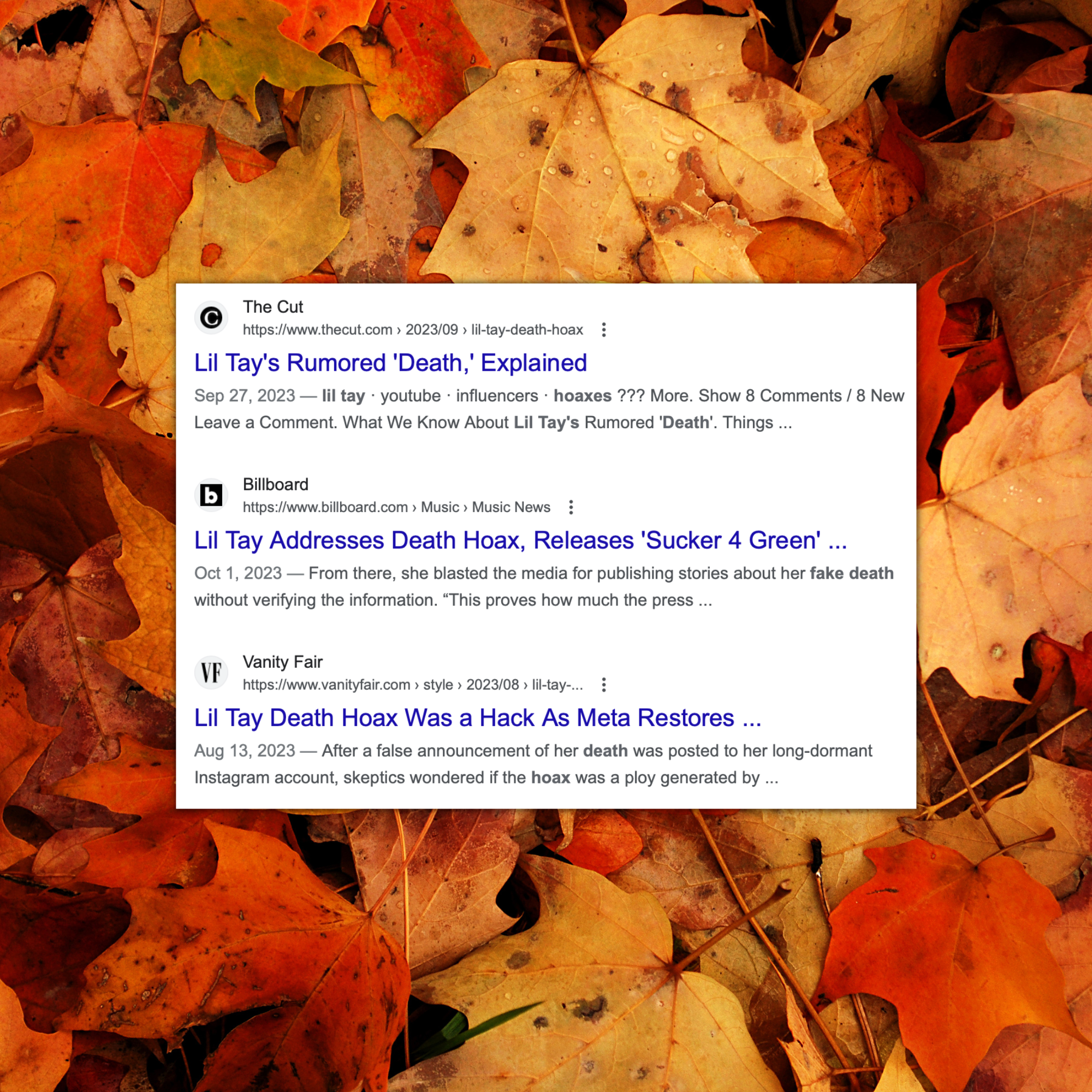Click 'Aug 13, 2023' date in Vanity Fair snippet
Image resolution: width=1092 pixels, height=1092 pixels.
click(x=244, y=751)
